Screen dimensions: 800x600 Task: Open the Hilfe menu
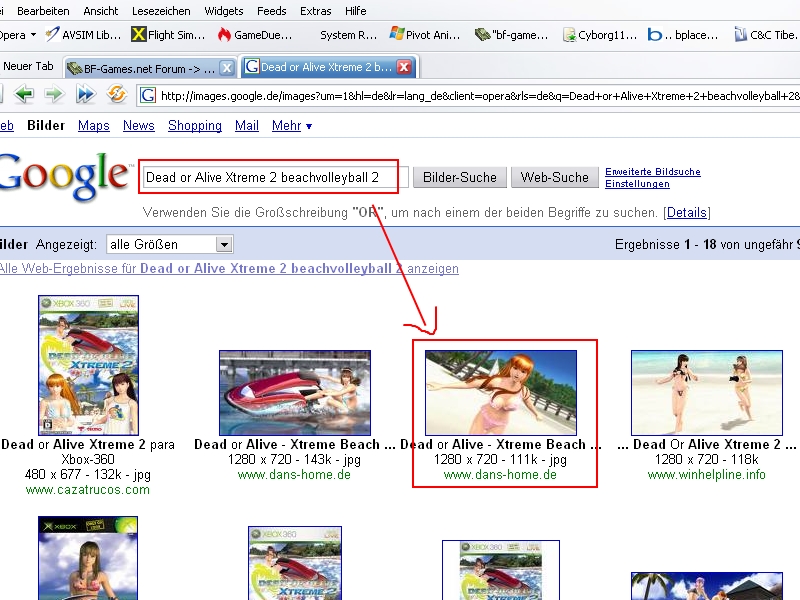355,11
